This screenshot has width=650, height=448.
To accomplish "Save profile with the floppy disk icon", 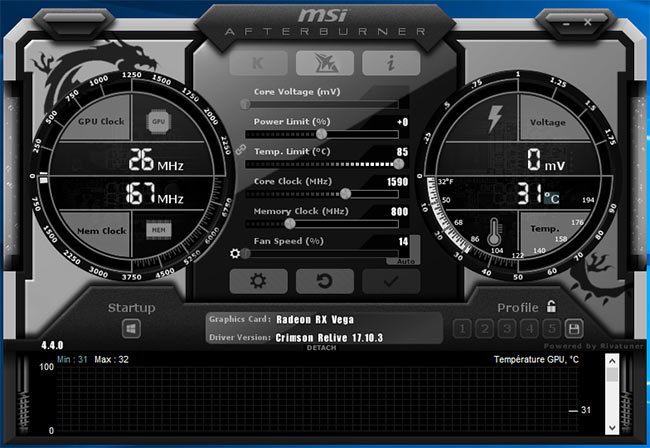I will coord(574,328).
